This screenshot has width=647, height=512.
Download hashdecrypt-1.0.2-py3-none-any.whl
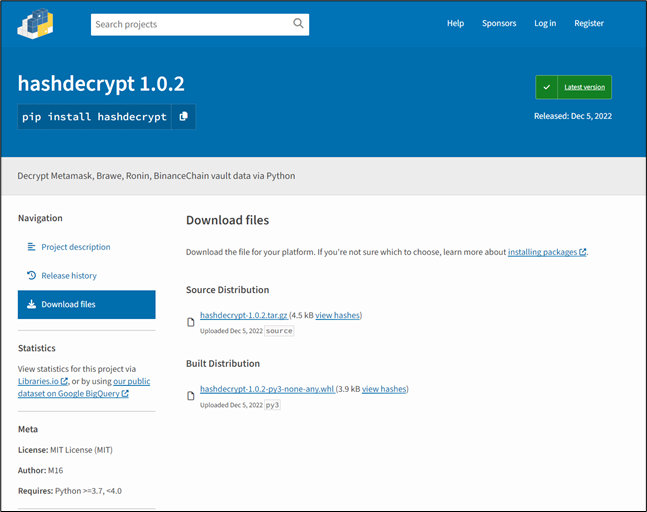coord(267,389)
